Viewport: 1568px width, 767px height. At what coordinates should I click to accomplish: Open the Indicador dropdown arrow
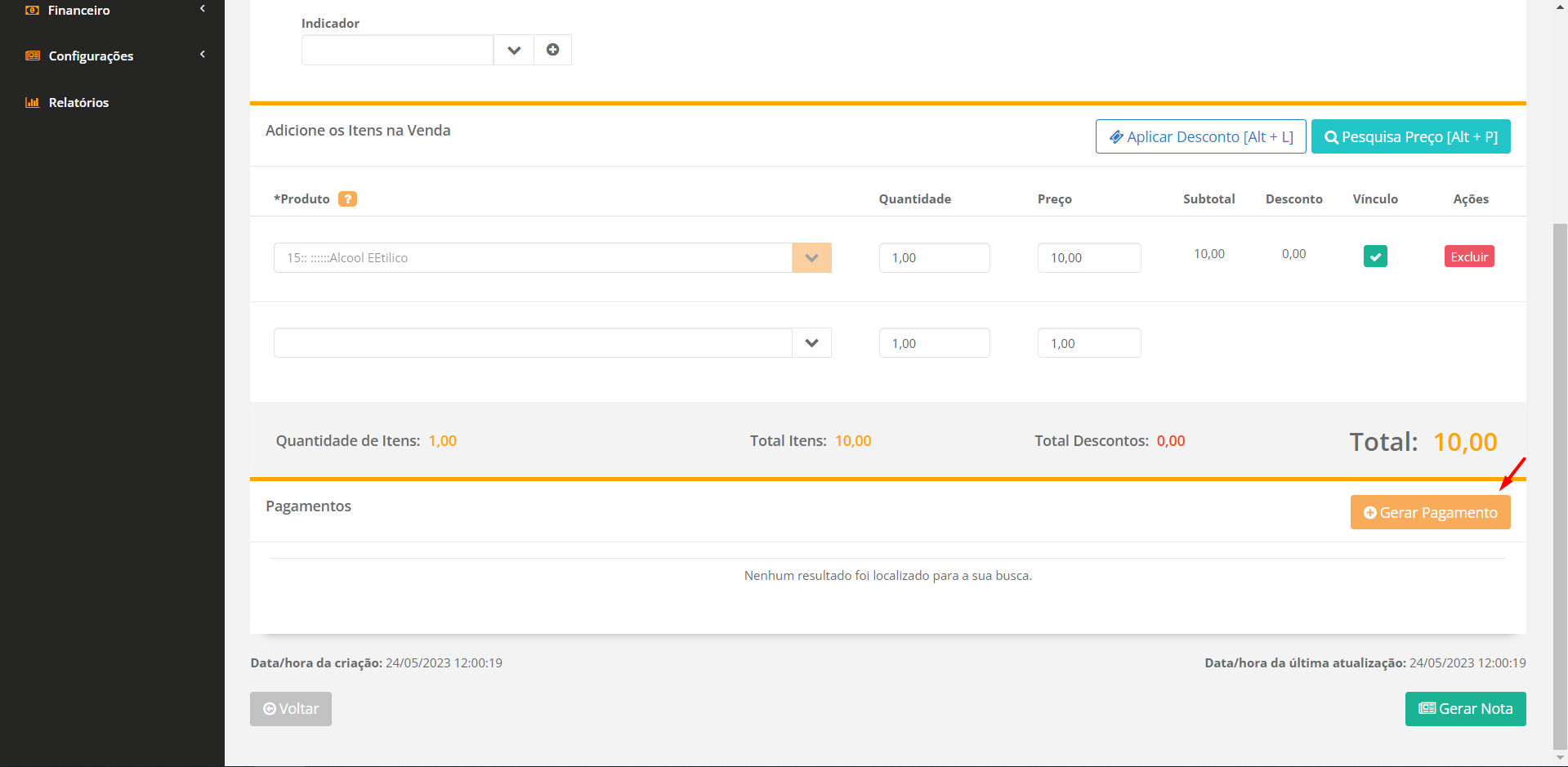click(x=514, y=50)
